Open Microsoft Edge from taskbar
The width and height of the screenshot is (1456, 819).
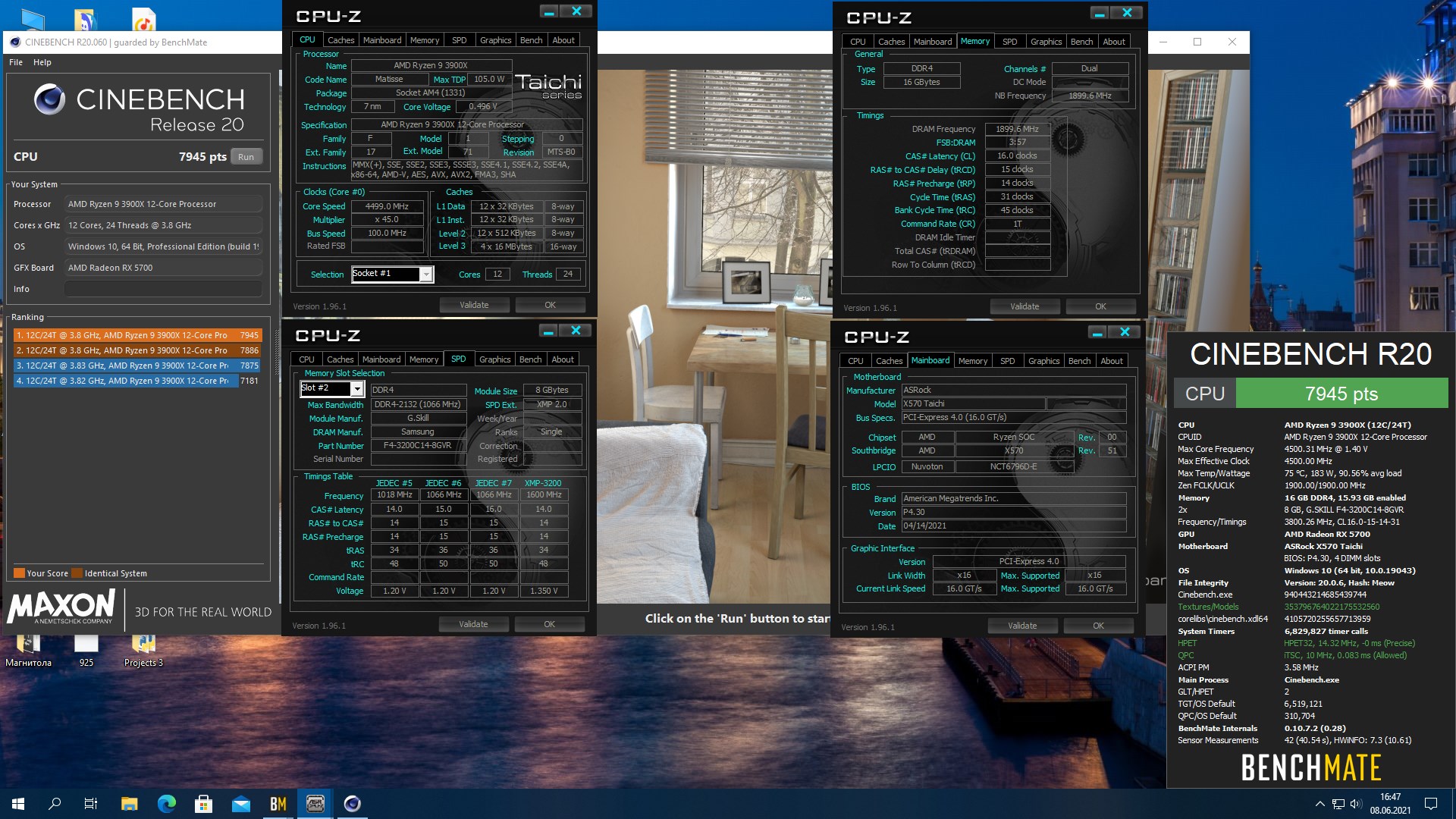[166, 804]
